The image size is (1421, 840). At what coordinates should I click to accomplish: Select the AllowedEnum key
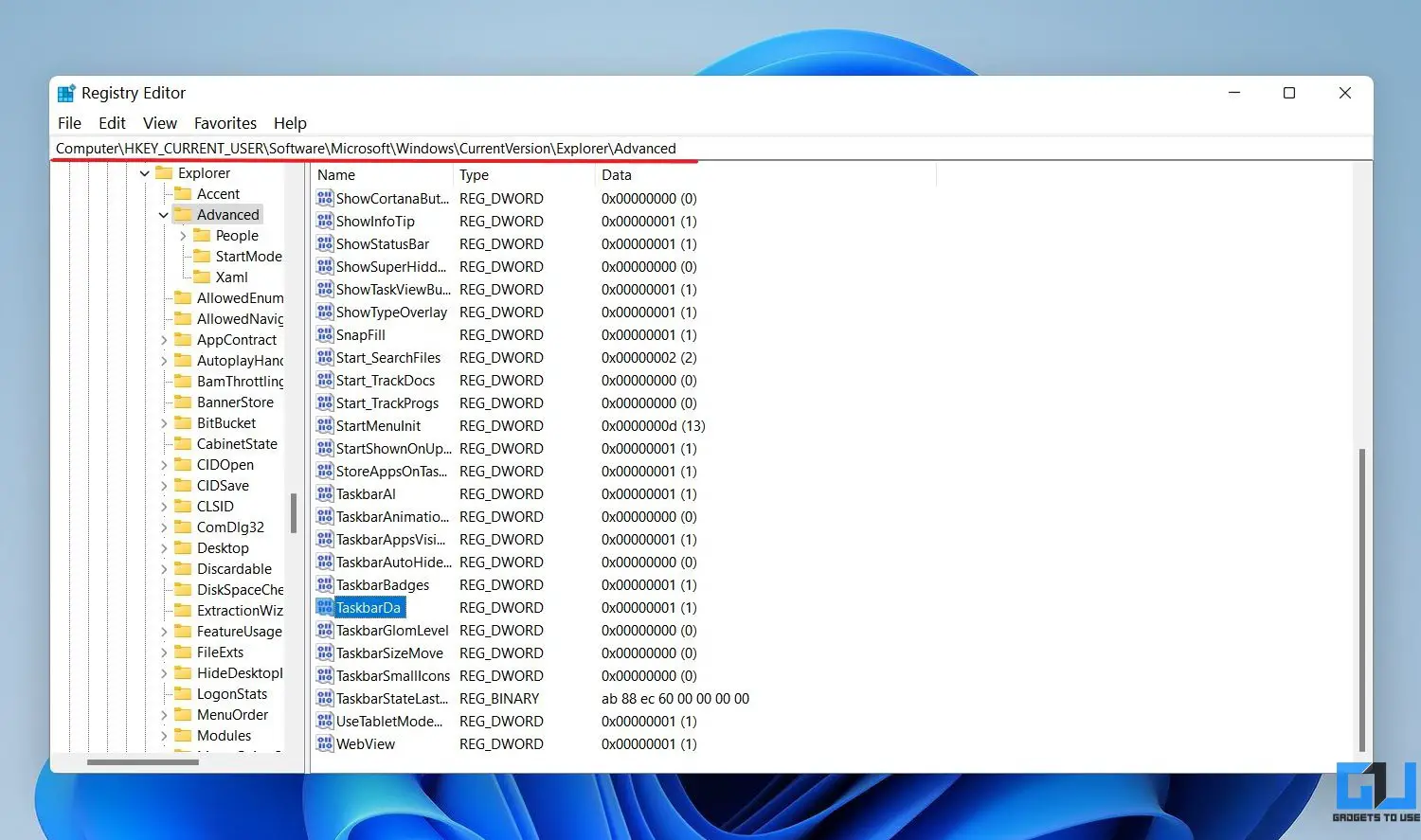pyautogui.click(x=240, y=297)
